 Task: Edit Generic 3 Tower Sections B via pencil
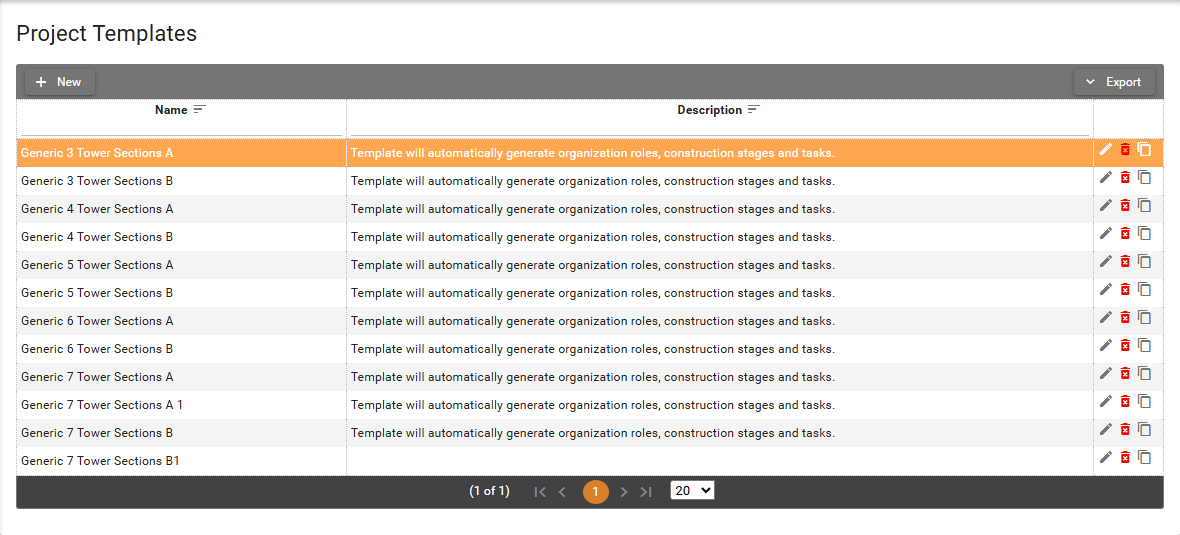point(1105,178)
